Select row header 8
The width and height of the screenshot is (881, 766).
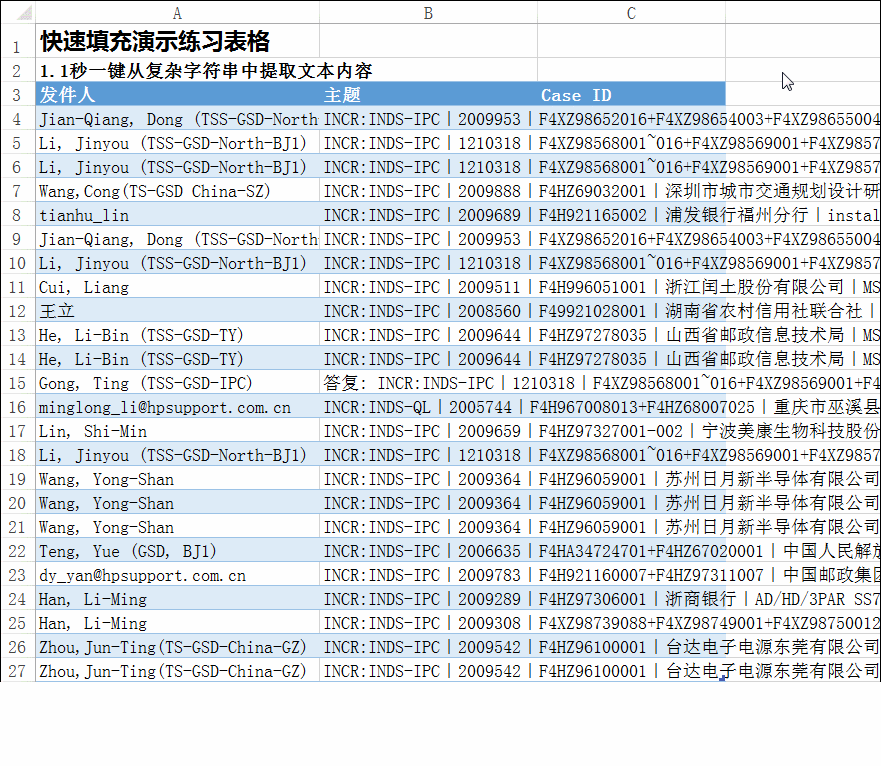pyautogui.click(x=17, y=215)
